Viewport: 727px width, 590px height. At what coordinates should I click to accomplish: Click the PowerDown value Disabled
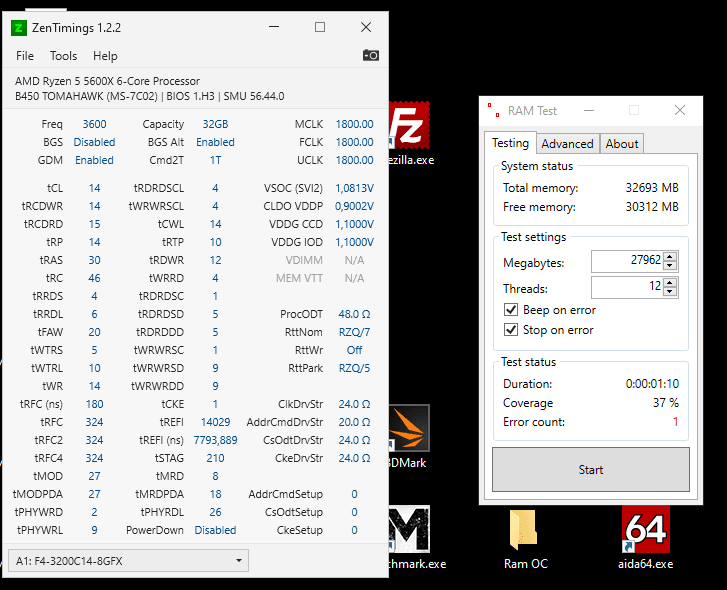point(215,530)
